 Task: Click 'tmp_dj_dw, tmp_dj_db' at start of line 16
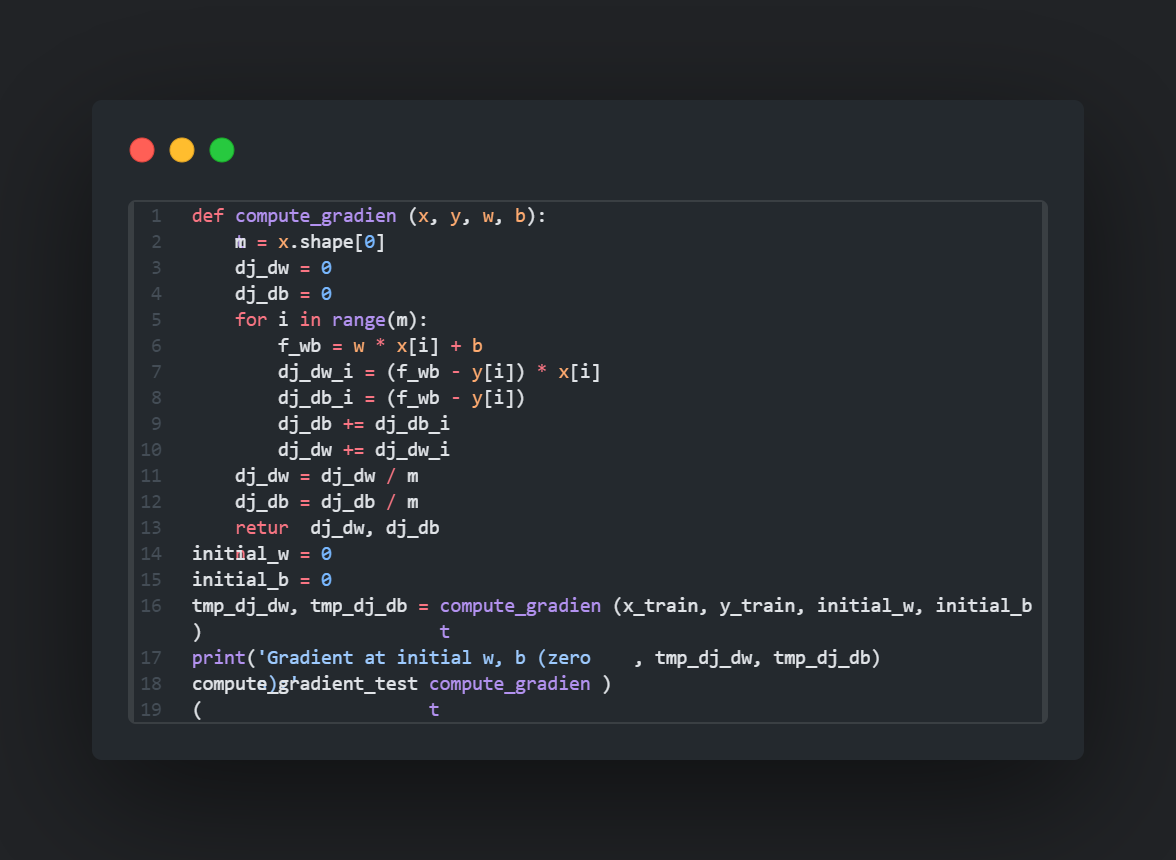(x=299, y=606)
